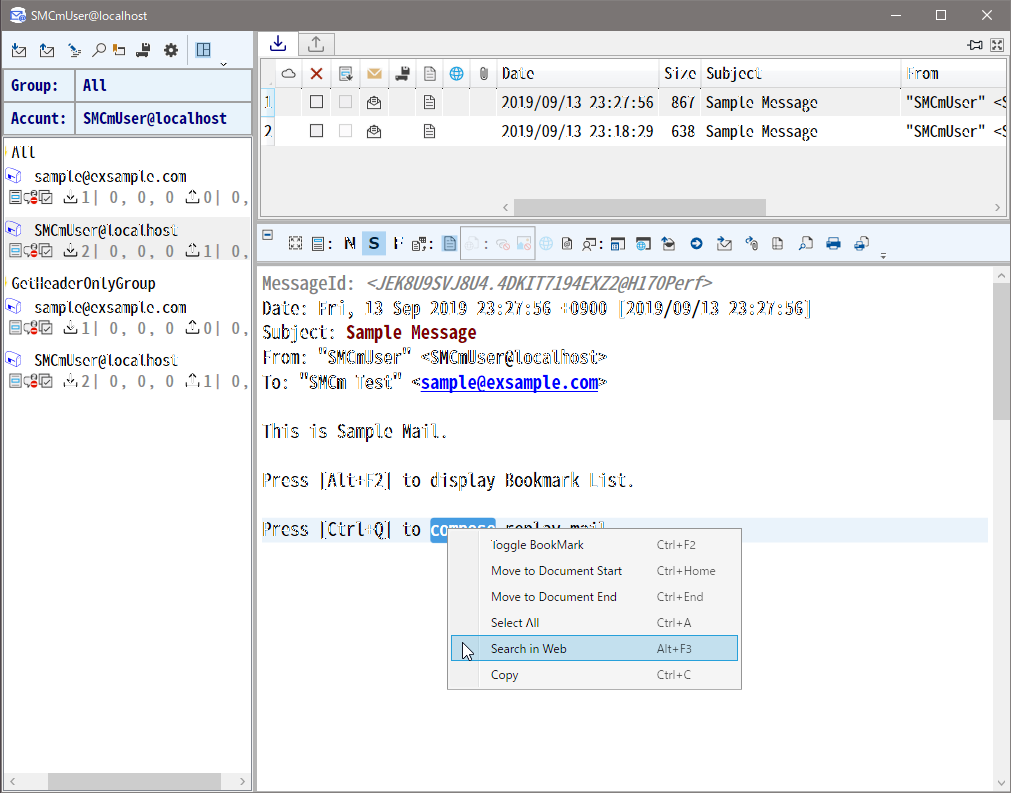
Task: Click the send mail envelope icon
Action: coord(46,50)
